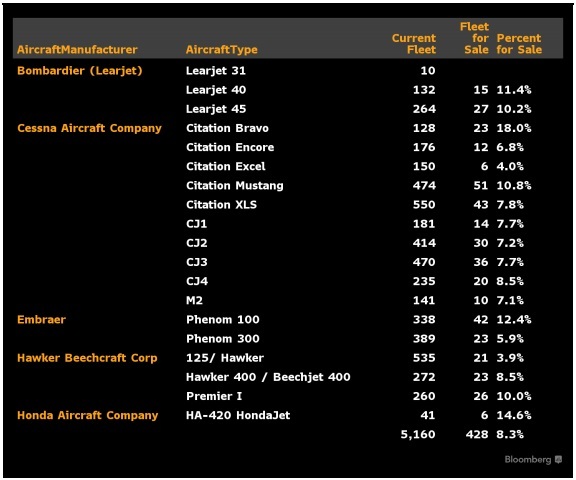Viewport: 576px width, 480px height.
Task: Click the Citation Mustang aircraft type
Action: (x=235, y=186)
